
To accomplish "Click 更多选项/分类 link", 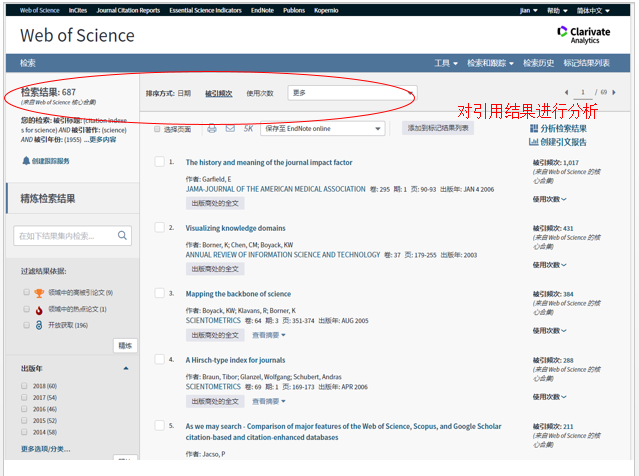I will (x=46, y=449).
